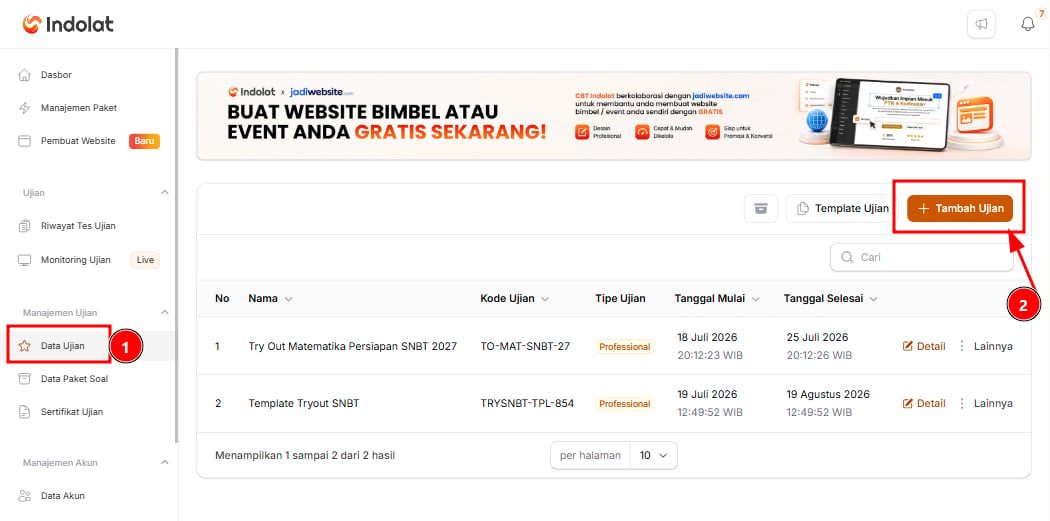Sort by Nama column chevron
Image resolution: width=1050 pixels, height=521 pixels.
(288, 299)
